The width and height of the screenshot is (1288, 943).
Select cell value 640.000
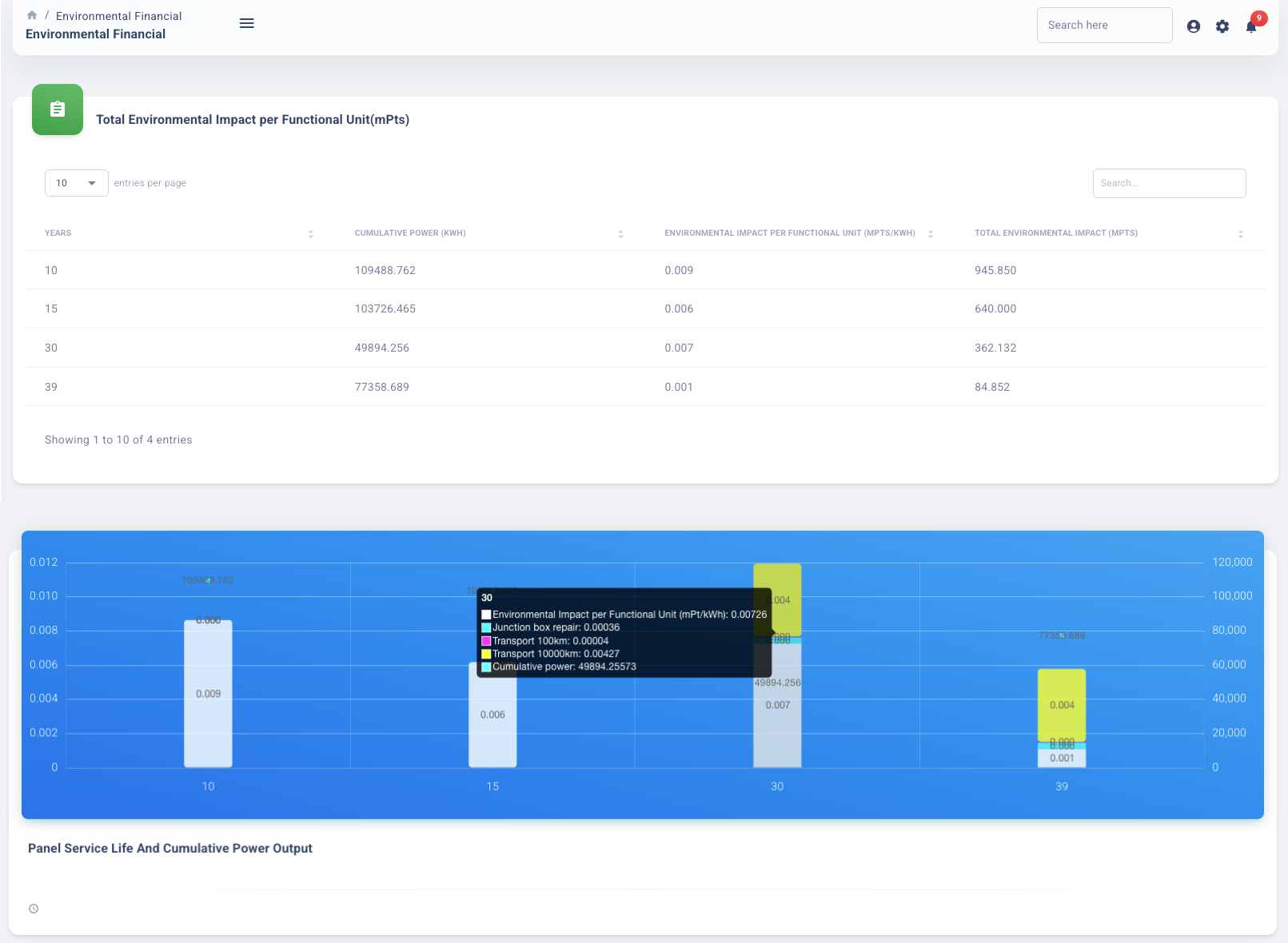995,308
